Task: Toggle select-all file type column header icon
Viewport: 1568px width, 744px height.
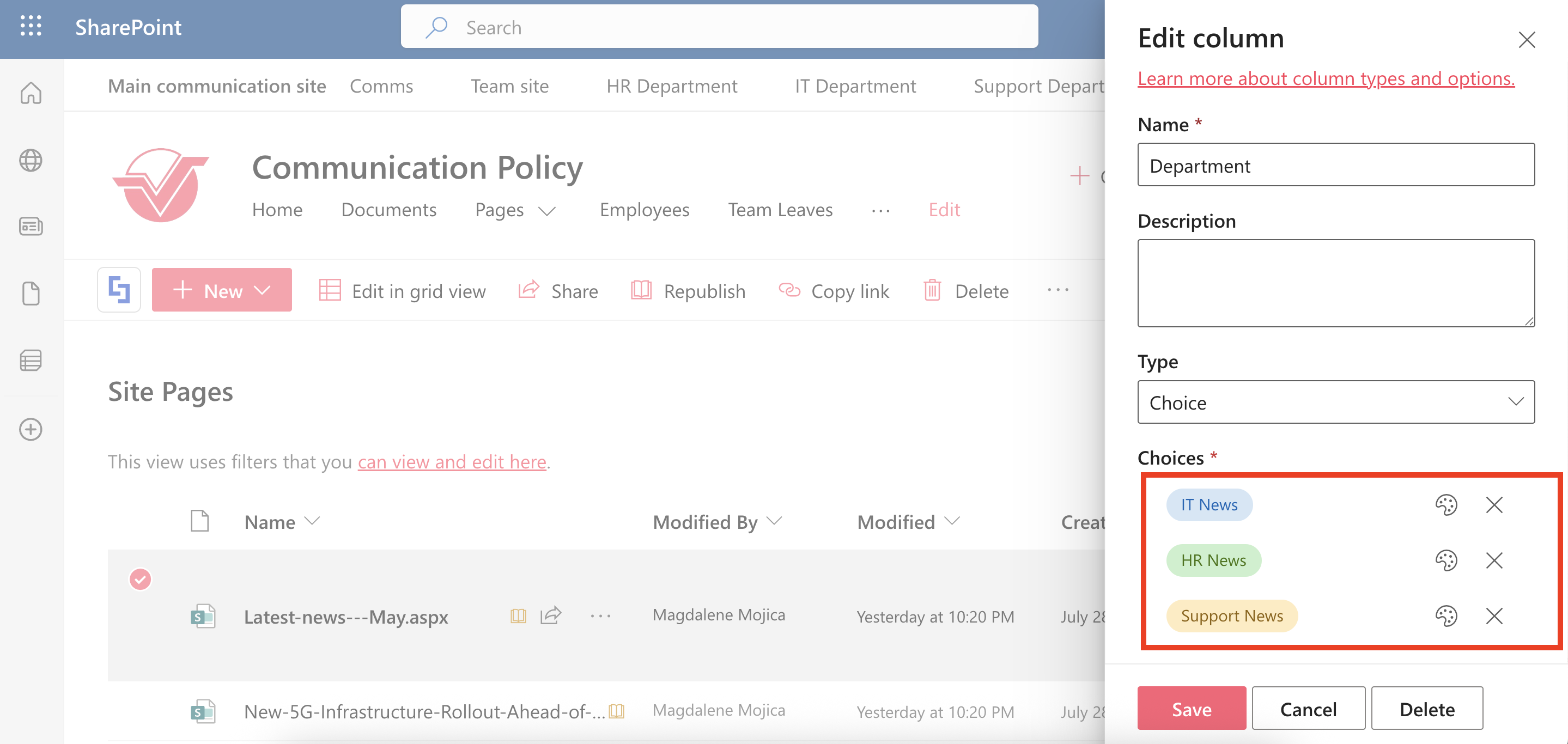Action: coord(199,521)
